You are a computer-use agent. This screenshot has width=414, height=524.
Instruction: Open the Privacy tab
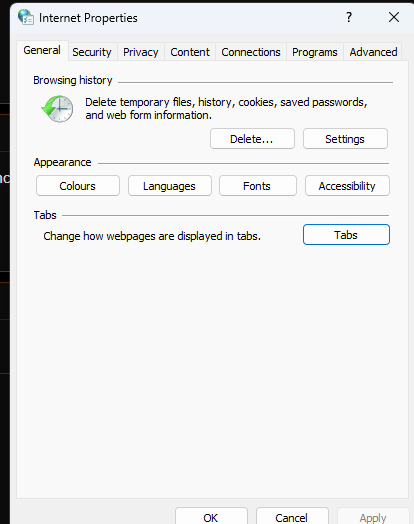(141, 52)
